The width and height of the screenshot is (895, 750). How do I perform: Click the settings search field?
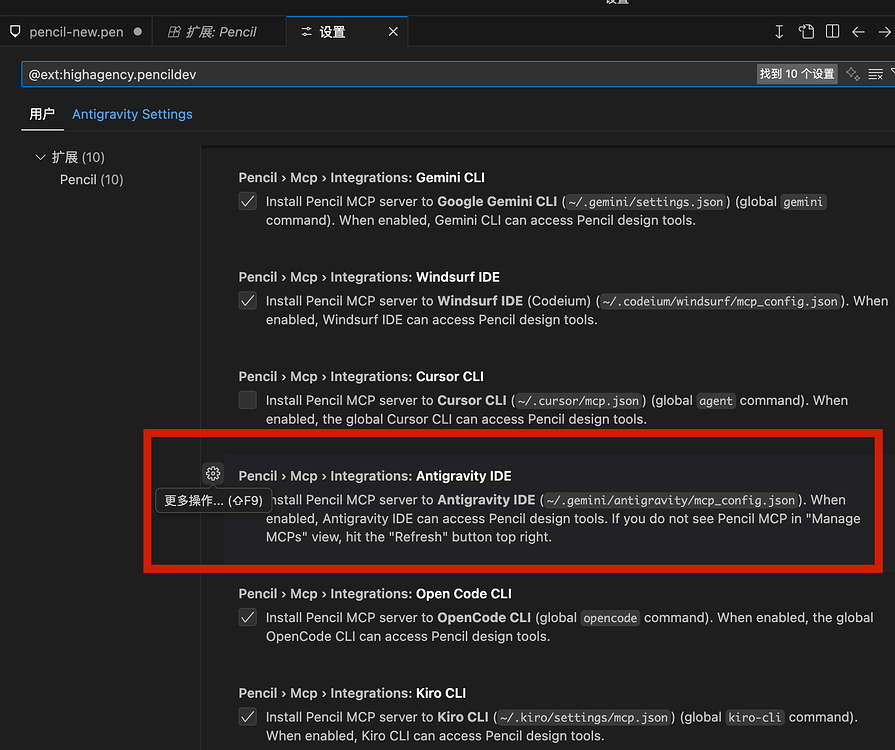(x=388, y=74)
